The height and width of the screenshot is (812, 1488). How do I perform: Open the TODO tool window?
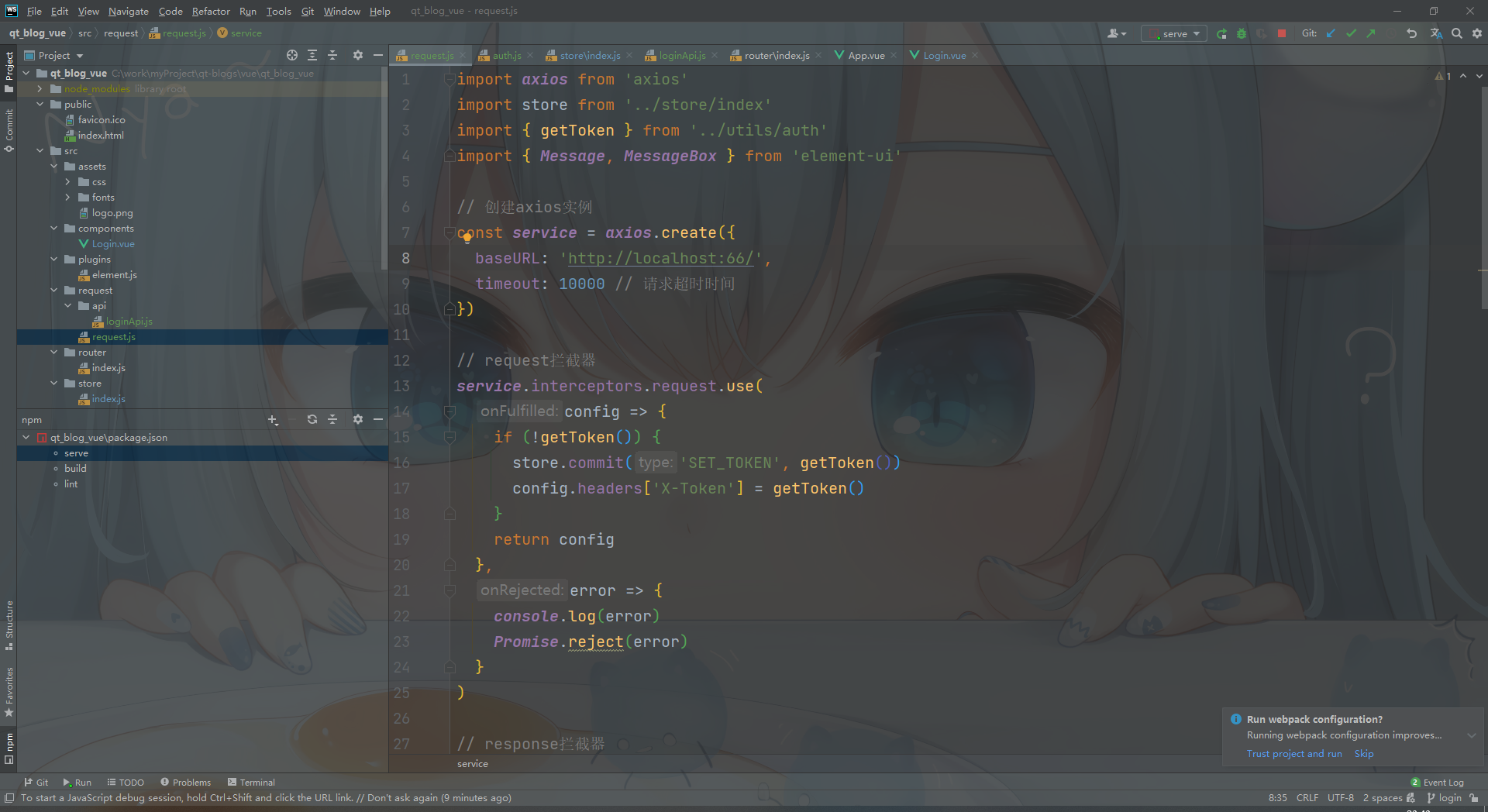(126, 783)
